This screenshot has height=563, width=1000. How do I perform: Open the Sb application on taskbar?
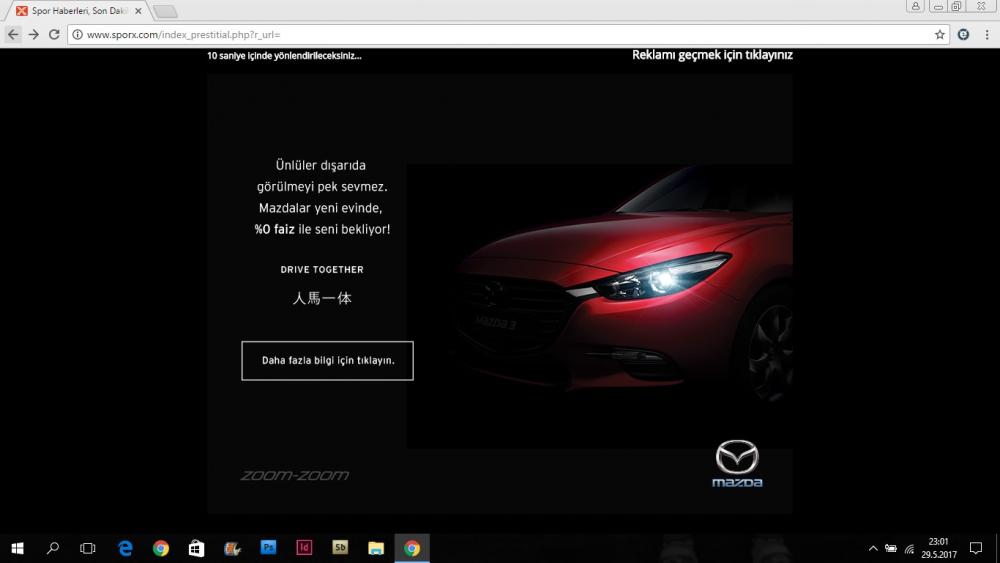pos(340,548)
